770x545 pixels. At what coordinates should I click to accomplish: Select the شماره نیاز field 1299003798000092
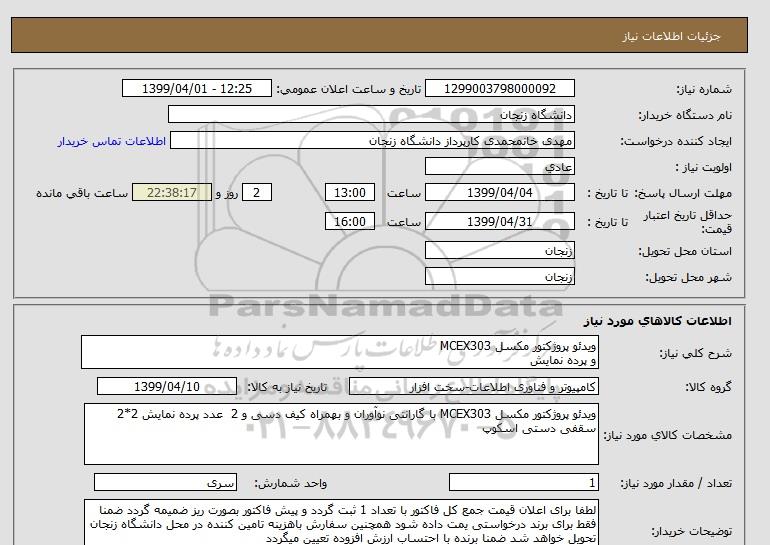[x=499, y=88]
